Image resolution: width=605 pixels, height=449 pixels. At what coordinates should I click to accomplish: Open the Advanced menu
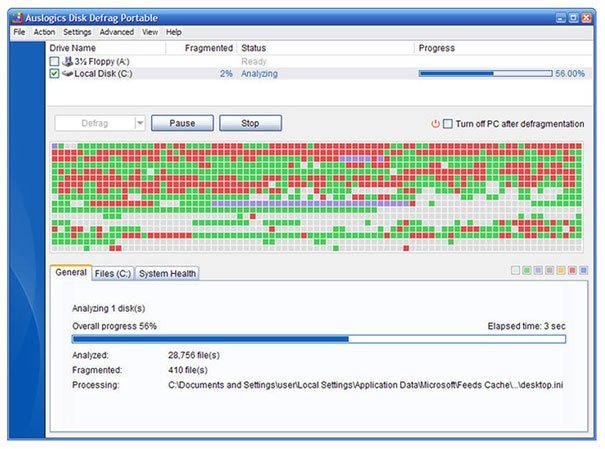pos(117,32)
